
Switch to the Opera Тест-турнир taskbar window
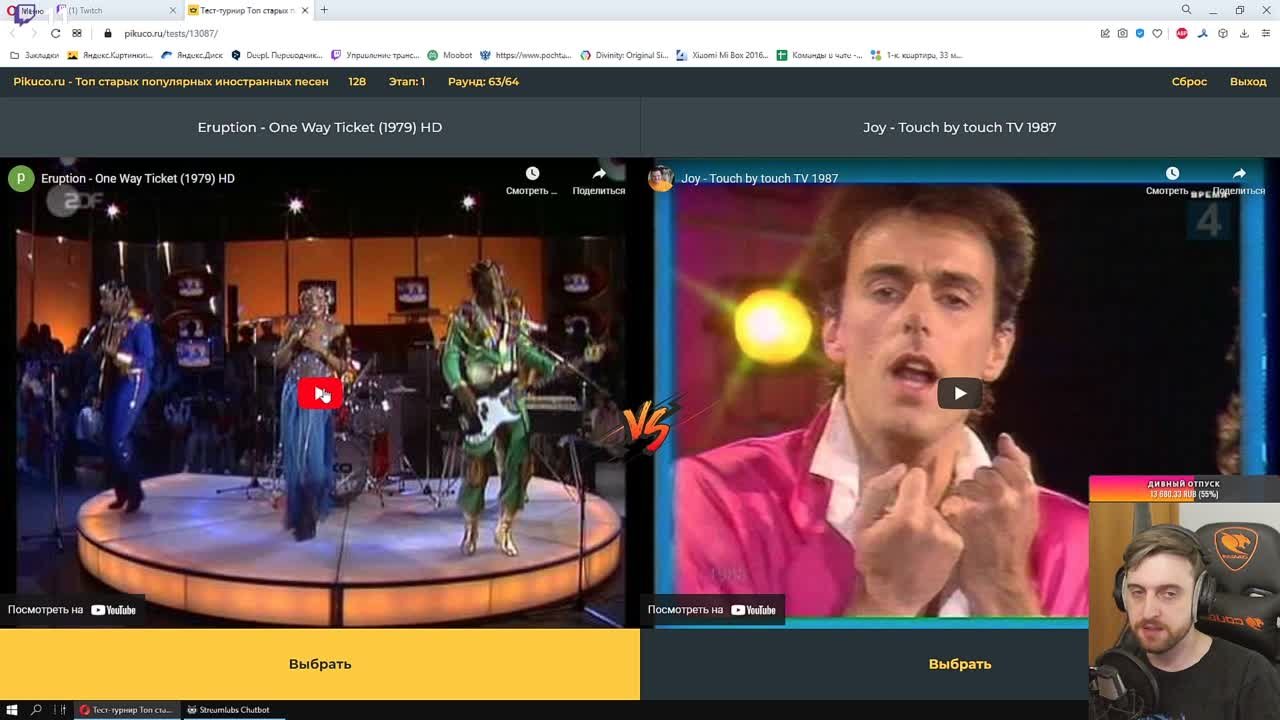click(128, 710)
